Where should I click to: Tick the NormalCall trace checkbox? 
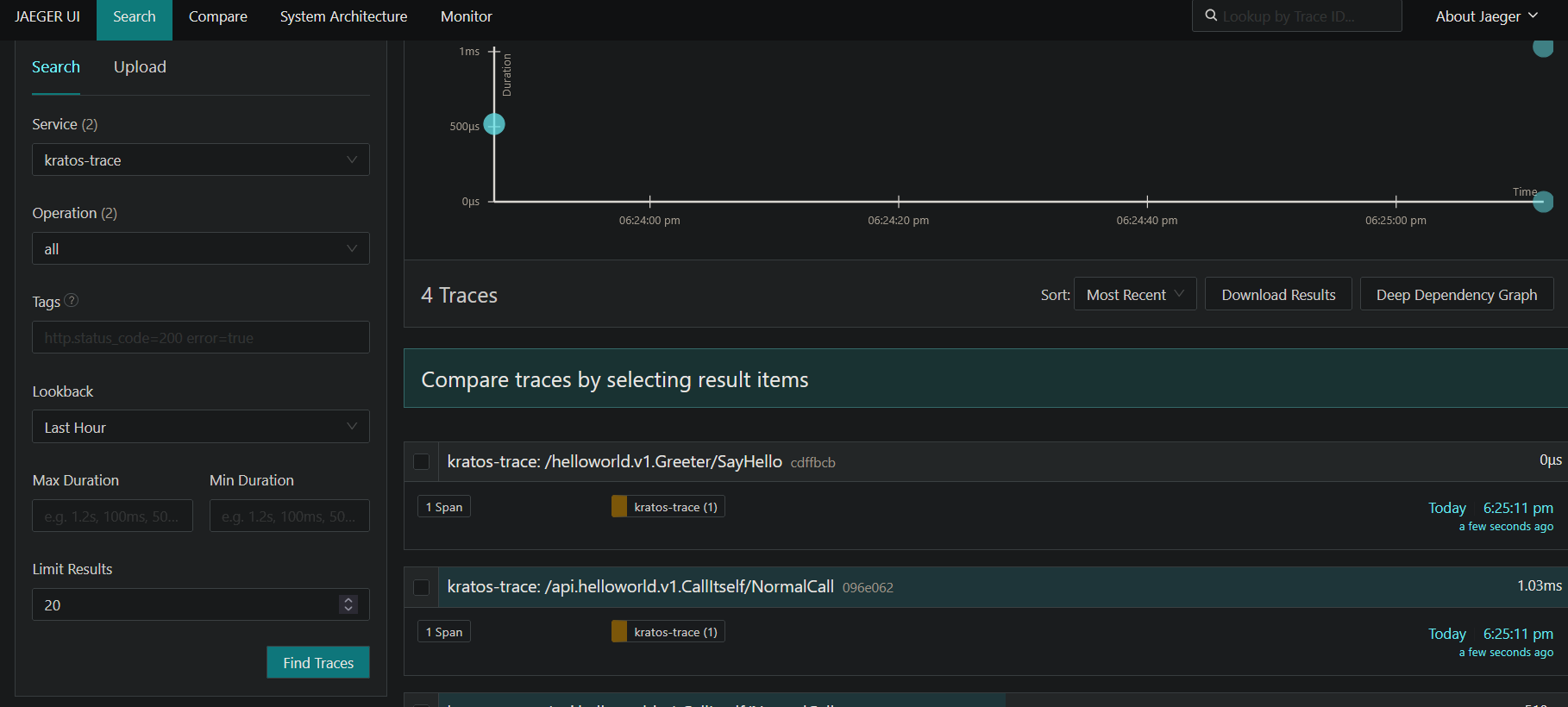click(x=422, y=587)
